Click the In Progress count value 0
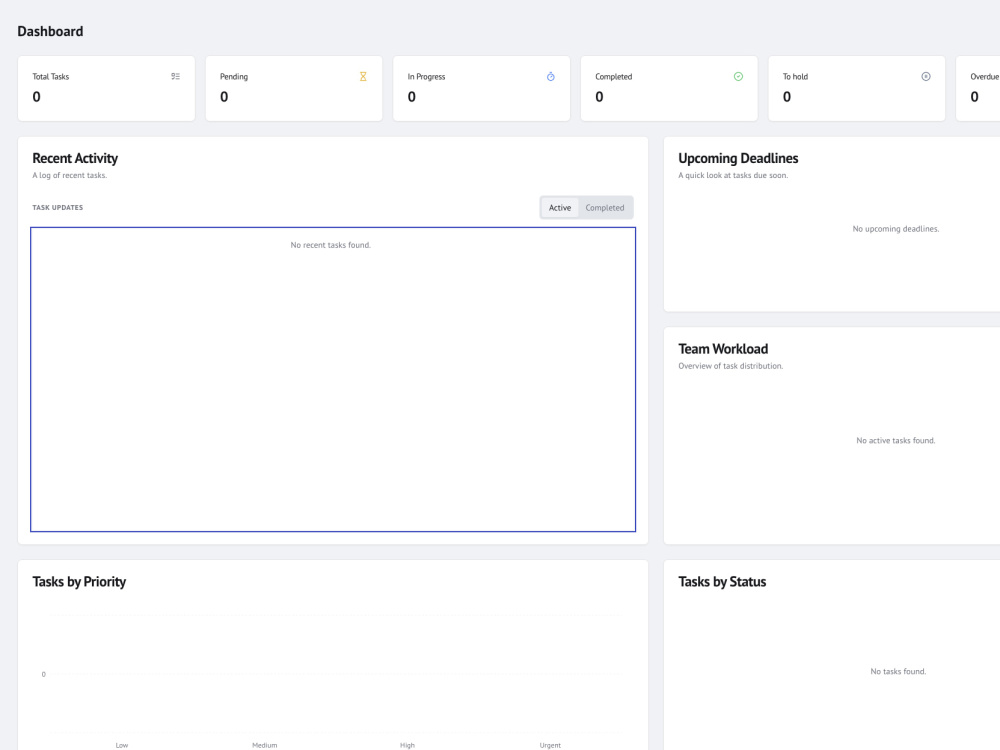The height and width of the screenshot is (750, 1000). tap(411, 97)
